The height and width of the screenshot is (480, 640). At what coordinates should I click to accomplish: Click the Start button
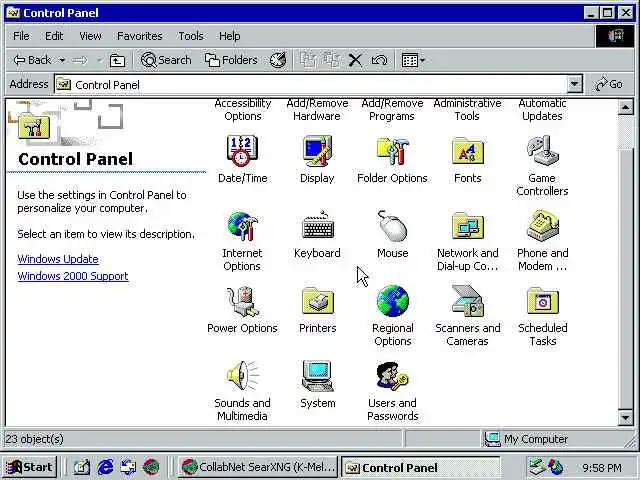click(x=29, y=467)
